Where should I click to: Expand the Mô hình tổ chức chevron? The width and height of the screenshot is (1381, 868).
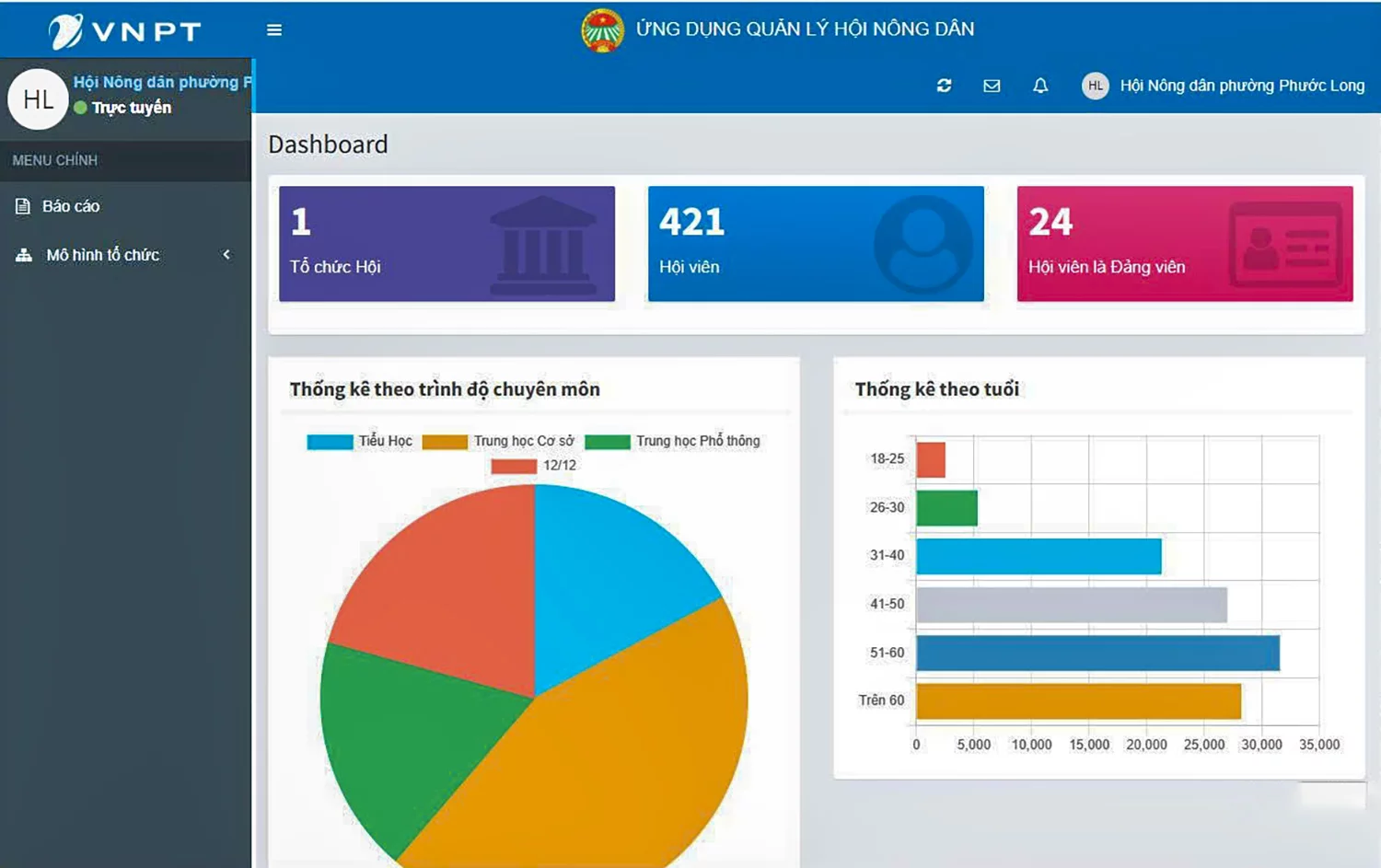click(x=226, y=255)
